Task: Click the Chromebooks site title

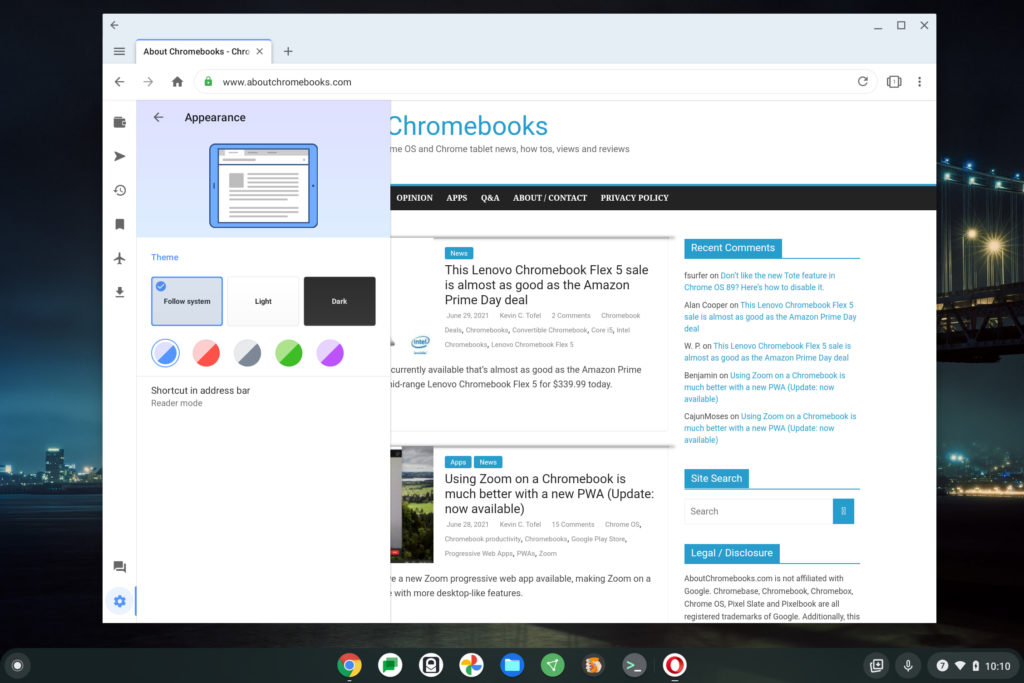Action: point(469,126)
